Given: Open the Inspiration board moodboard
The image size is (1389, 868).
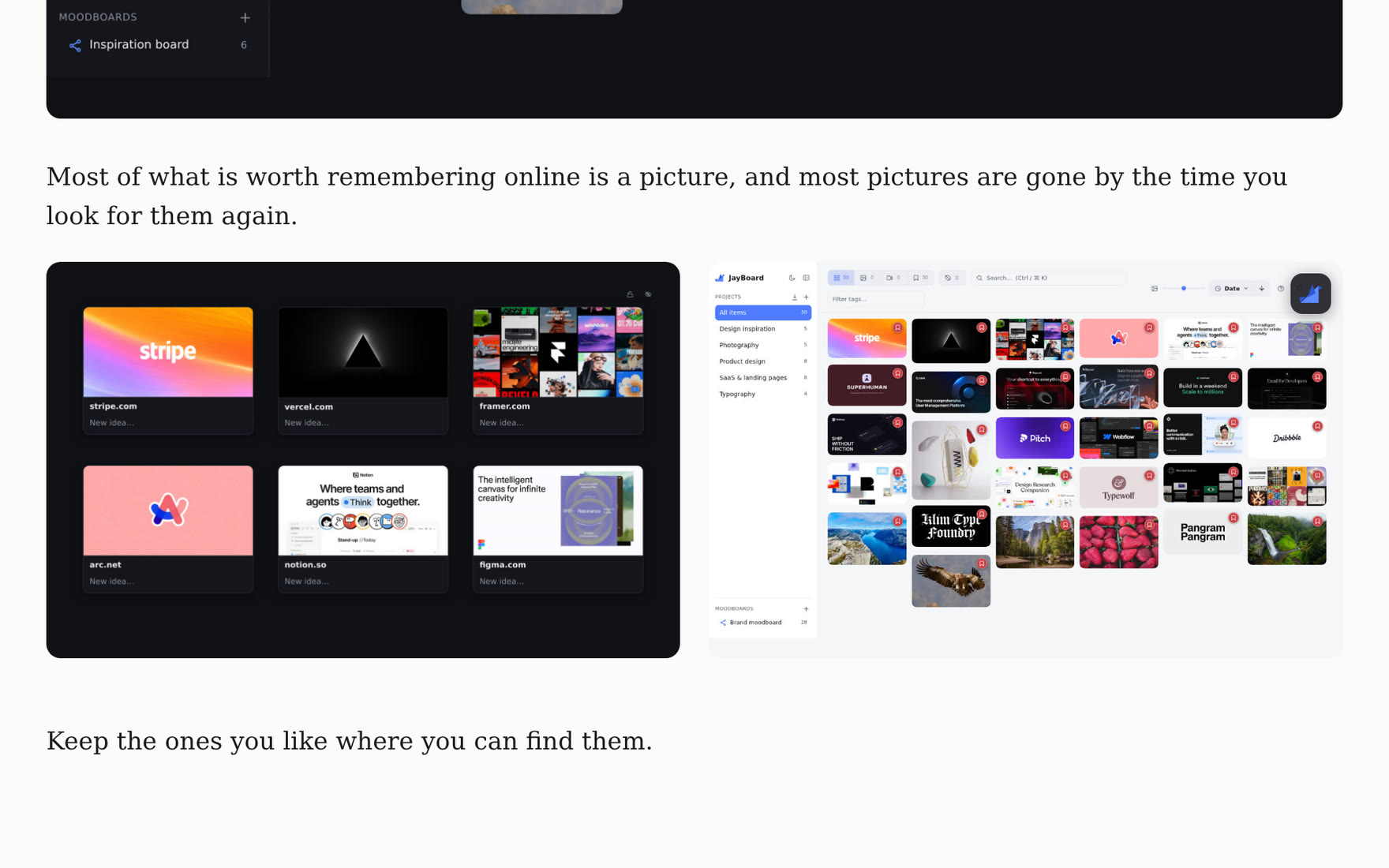Looking at the screenshot, I should click(159, 45).
